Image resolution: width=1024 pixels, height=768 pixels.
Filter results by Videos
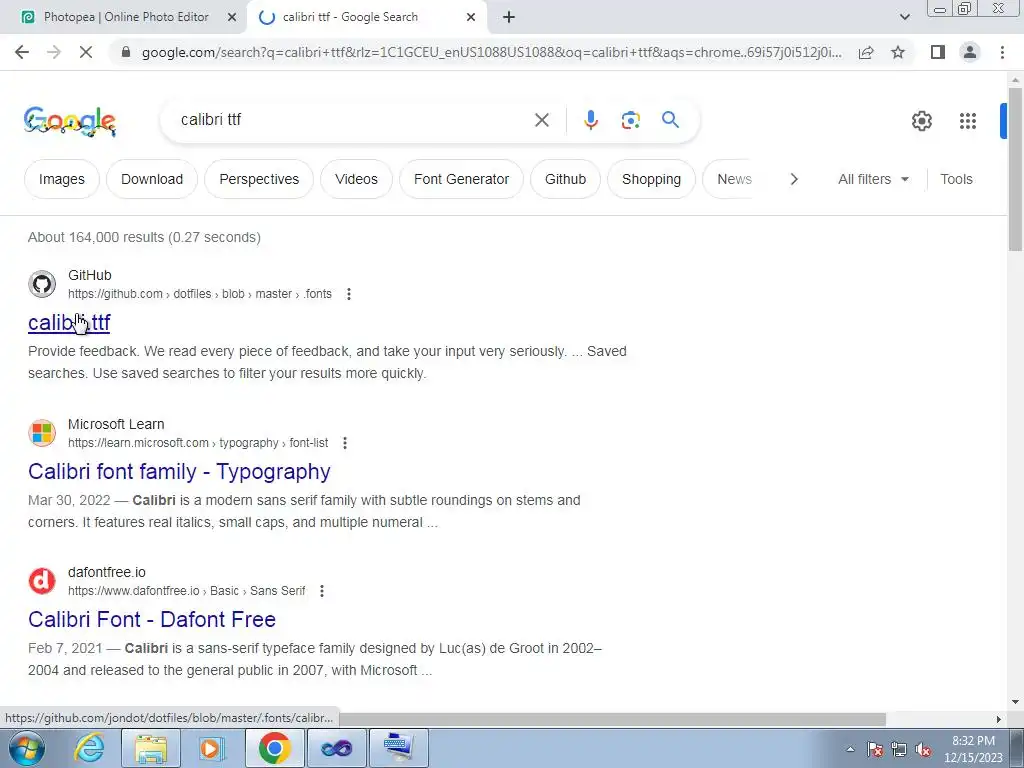coord(356,179)
